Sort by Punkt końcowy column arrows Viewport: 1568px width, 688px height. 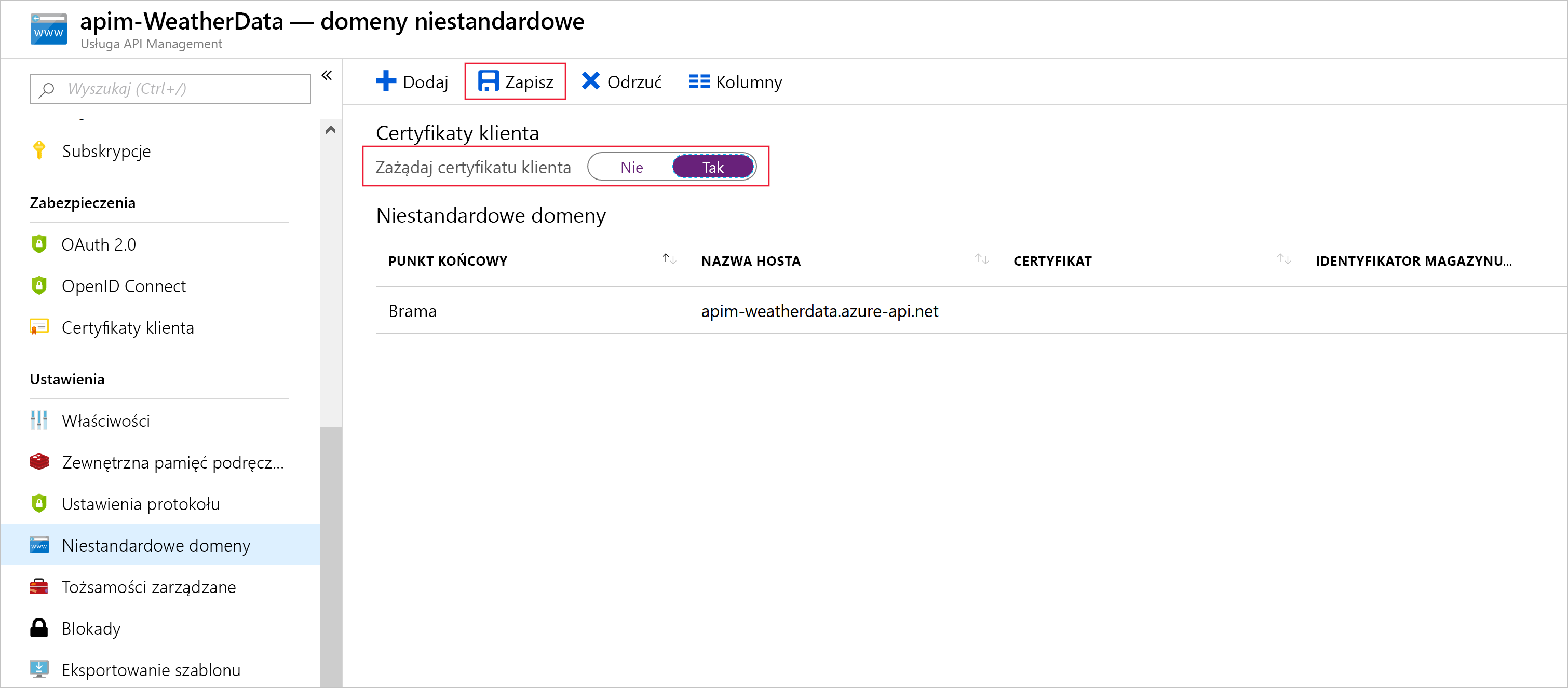click(669, 259)
